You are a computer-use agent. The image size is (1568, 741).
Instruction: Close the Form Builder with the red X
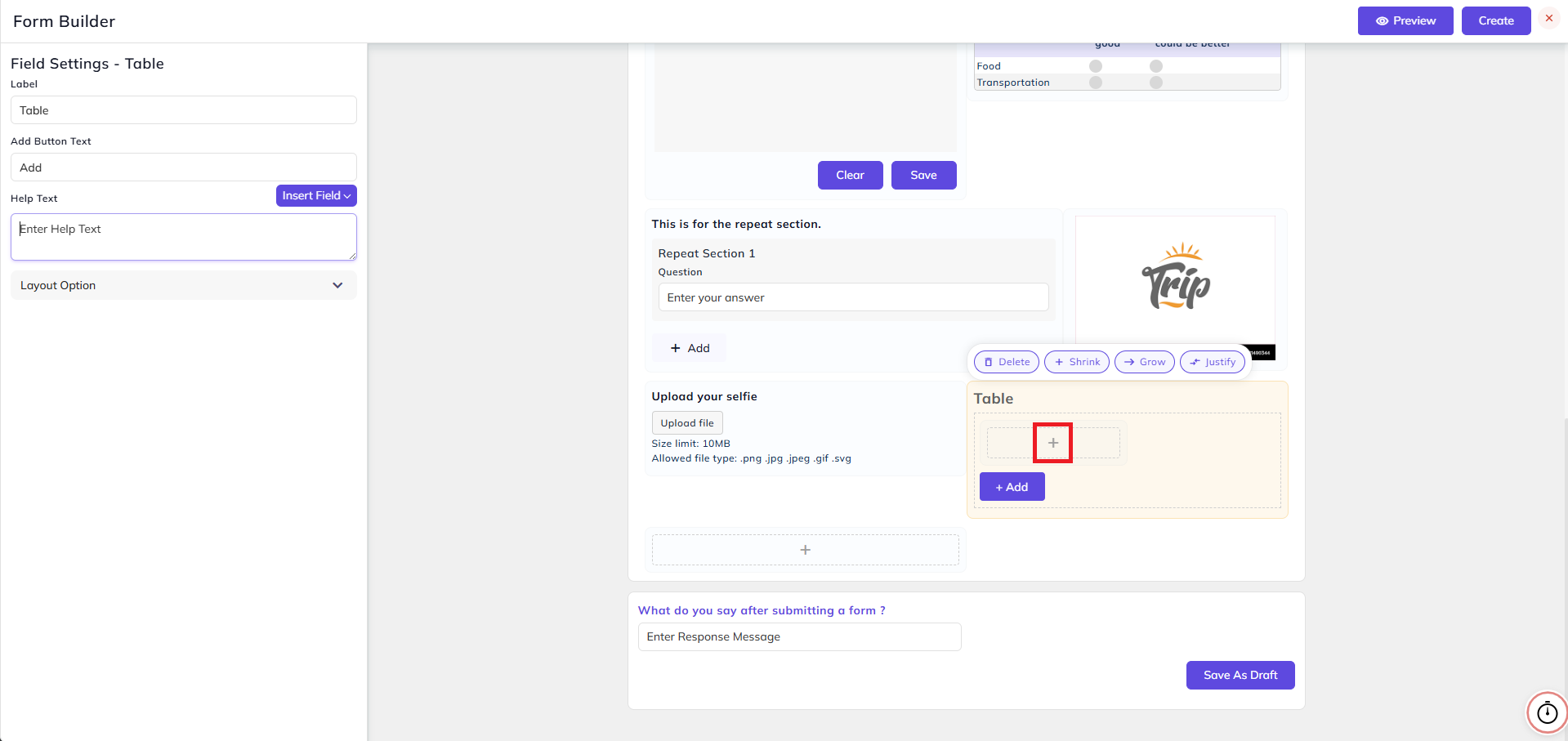[x=1549, y=18]
